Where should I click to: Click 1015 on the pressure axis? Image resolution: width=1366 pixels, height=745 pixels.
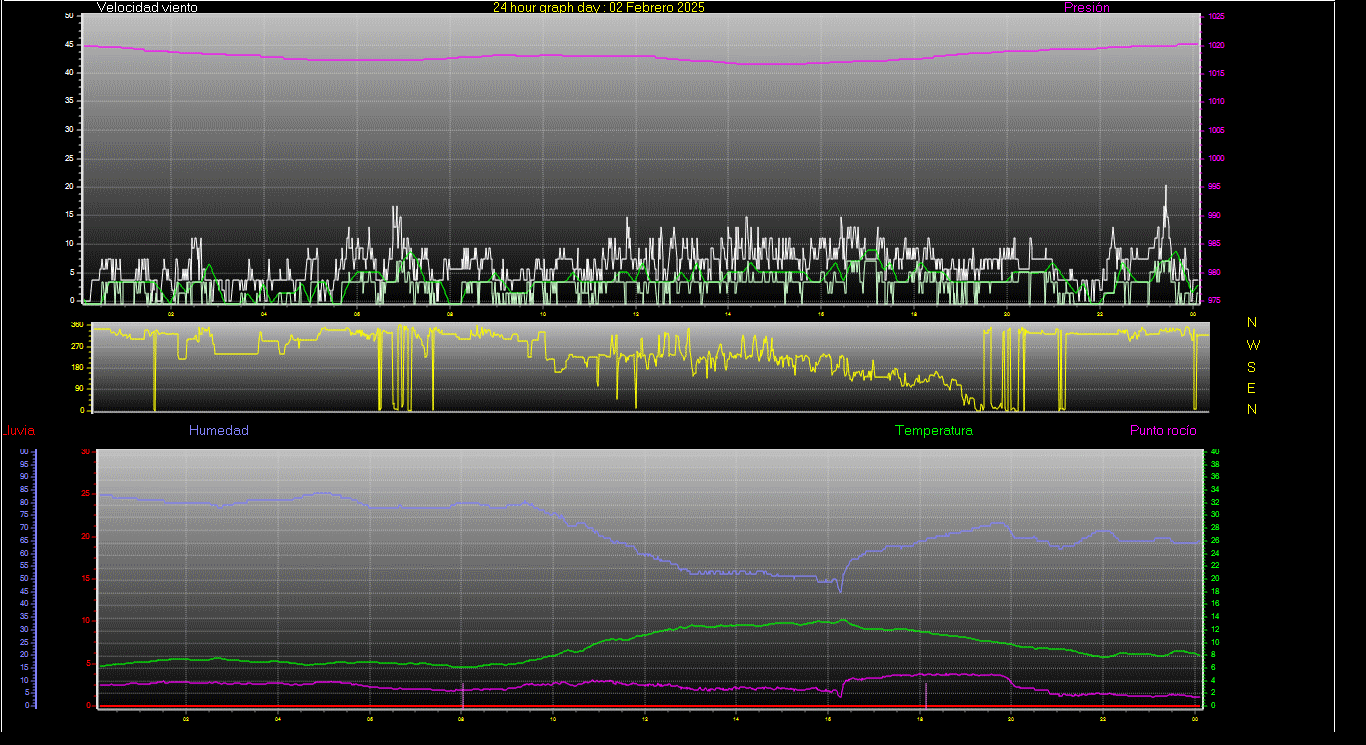[1216, 73]
